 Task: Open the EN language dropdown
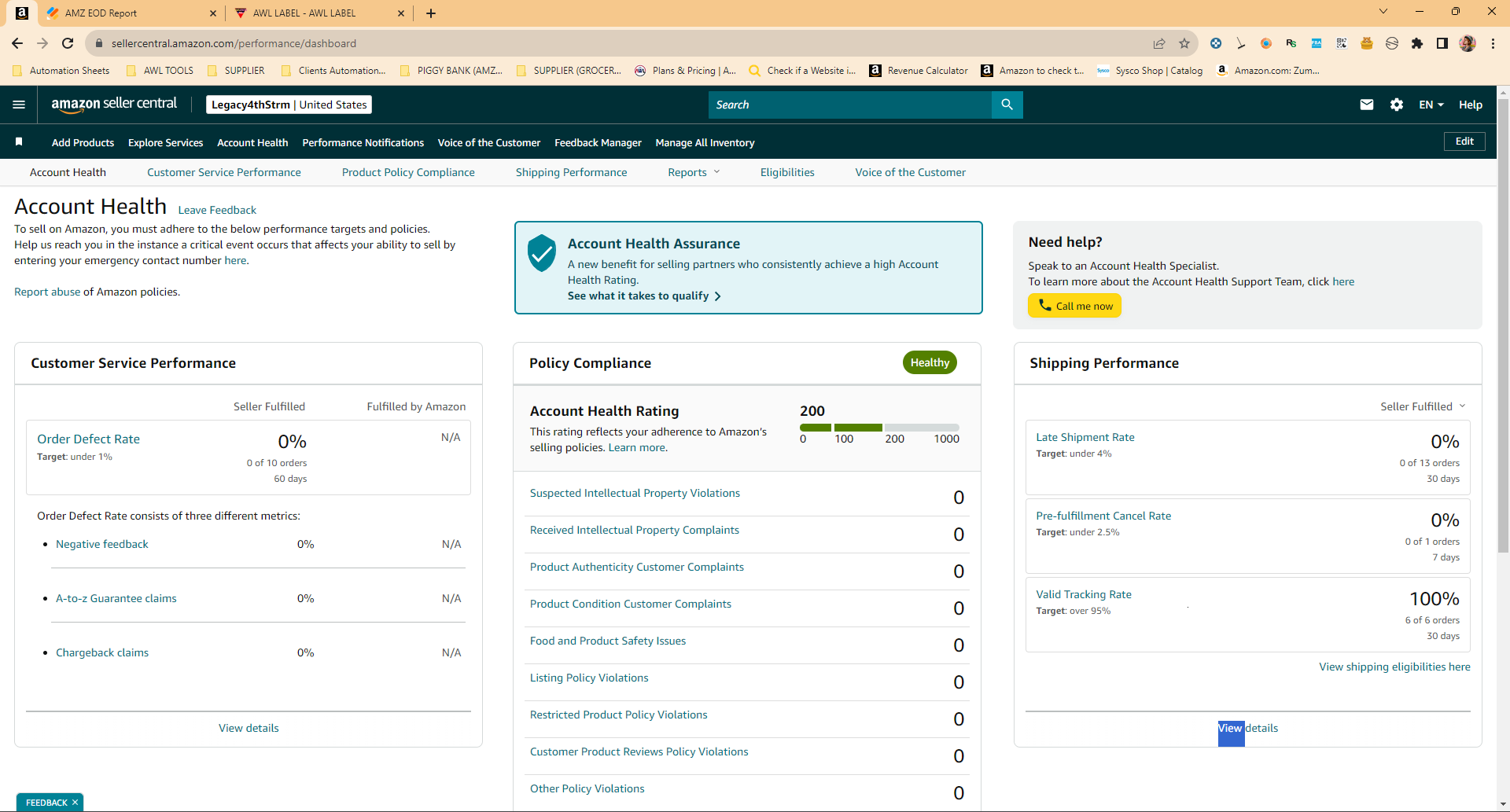coord(1431,105)
